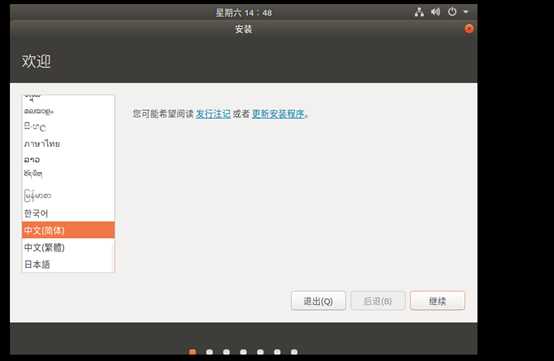This screenshot has width=554, height=361.
Task: Expand the system menu dropdown arrow
Action: pyautogui.click(x=466, y=12)
